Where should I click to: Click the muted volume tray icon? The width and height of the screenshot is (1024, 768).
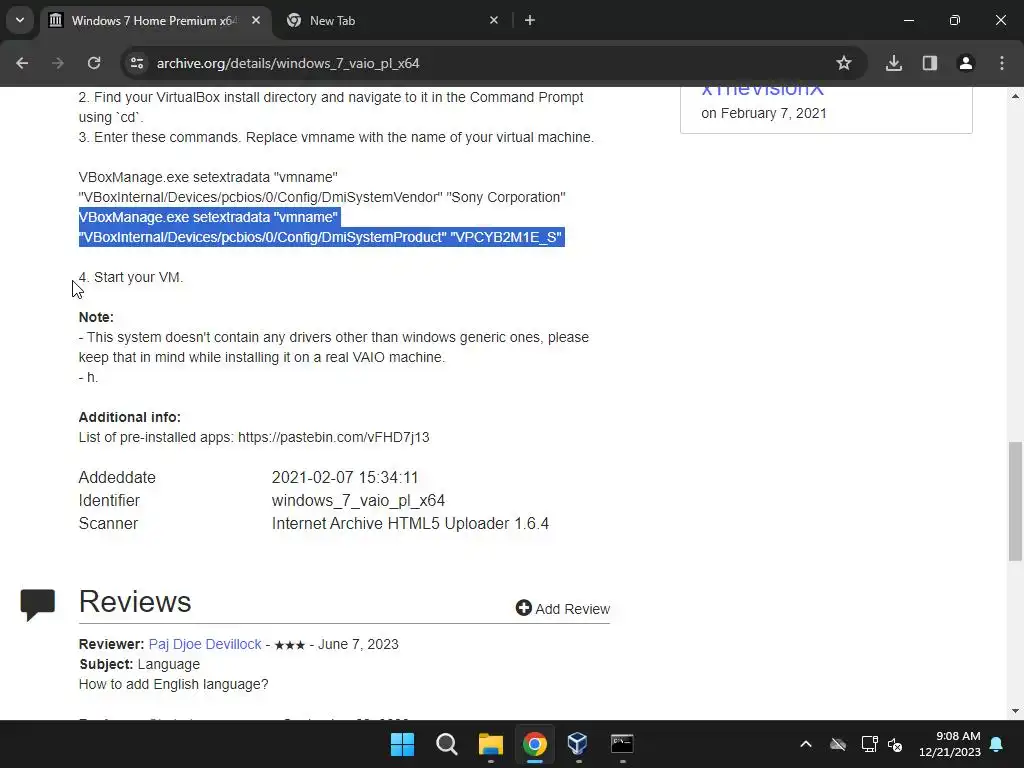click(895, 744)
